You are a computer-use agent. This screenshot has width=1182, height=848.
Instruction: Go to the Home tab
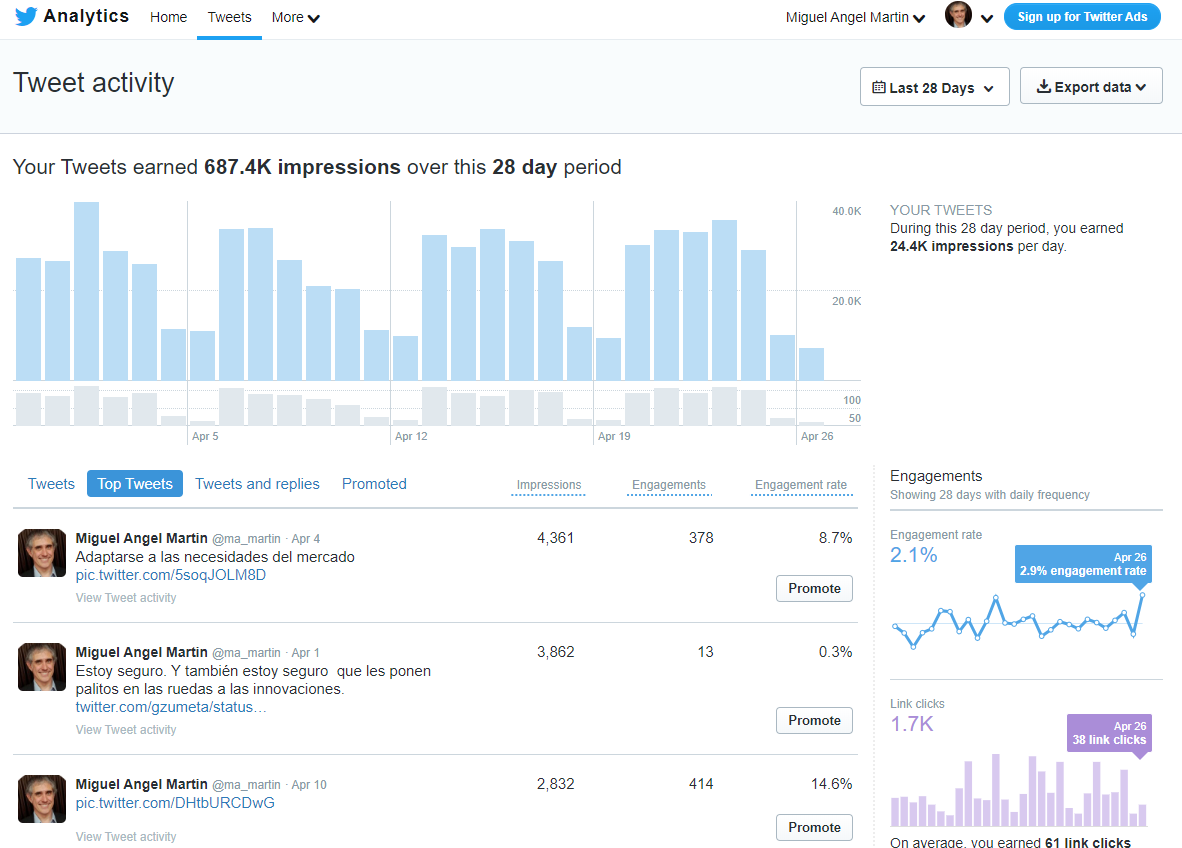168,17
